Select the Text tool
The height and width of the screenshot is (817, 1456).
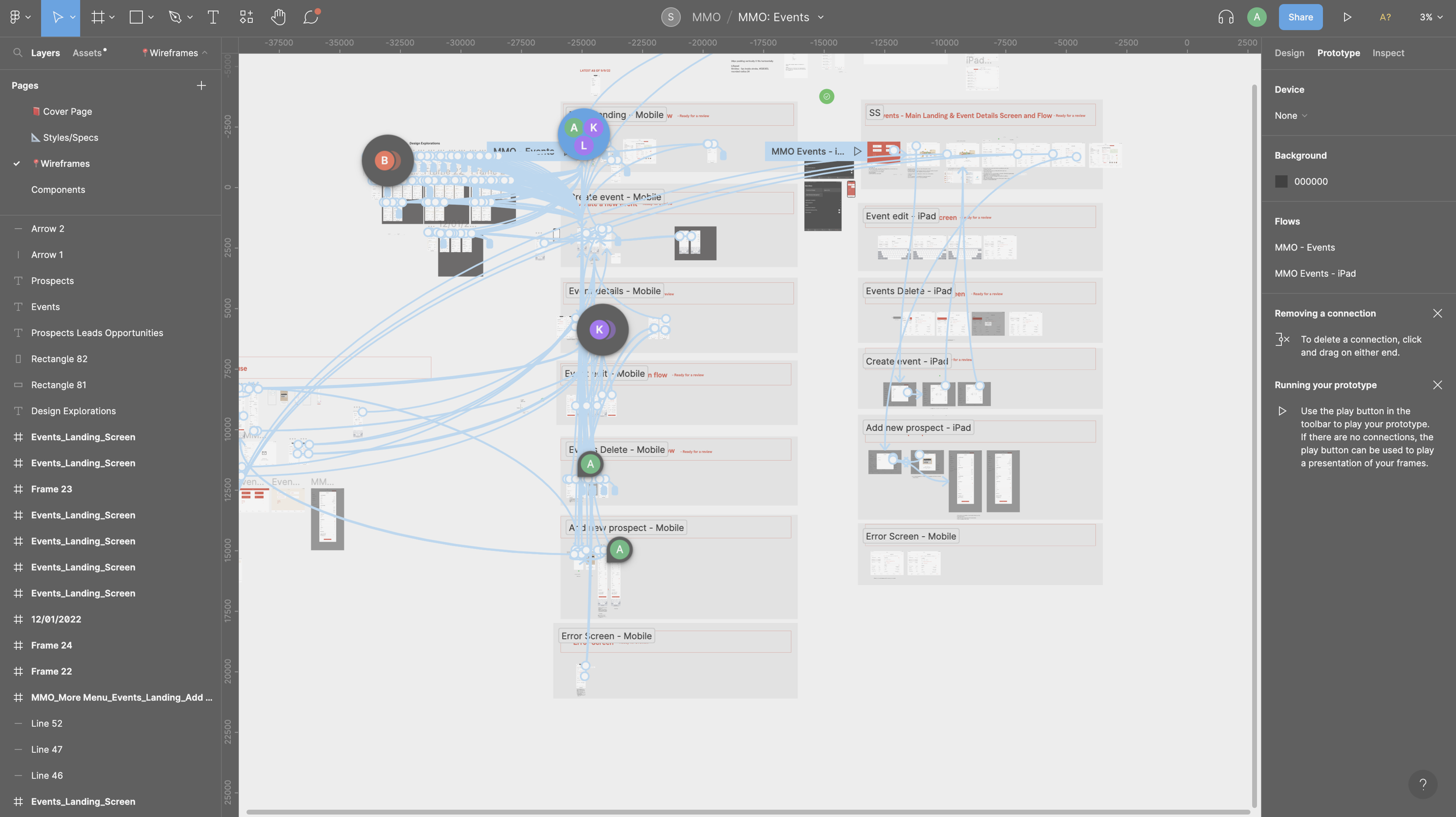pos(213,17)
